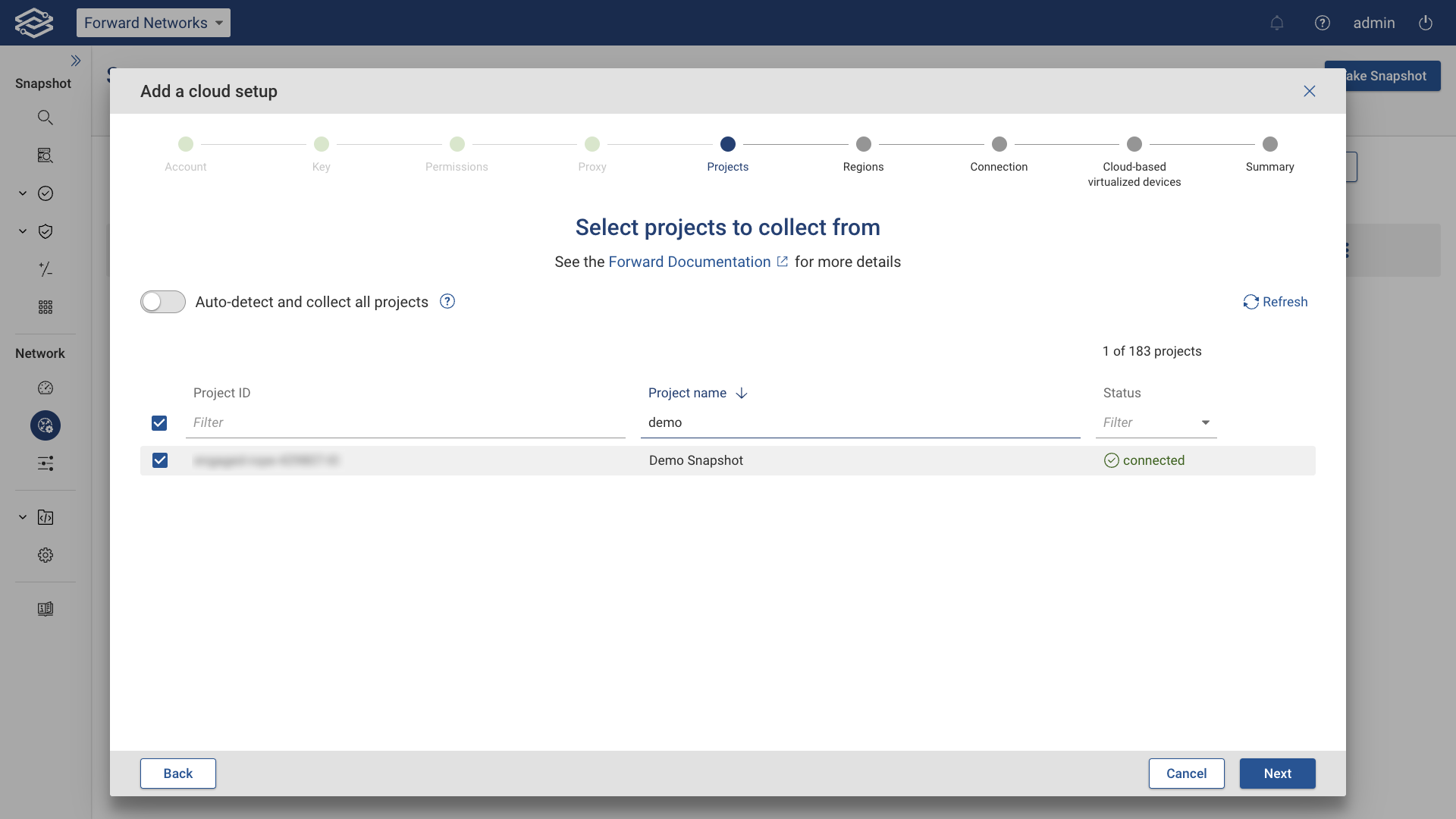Collapse the sidebar with the double-chevron arrow
The height and width of the screenshot is (819, 1456).
coord(76,61)
